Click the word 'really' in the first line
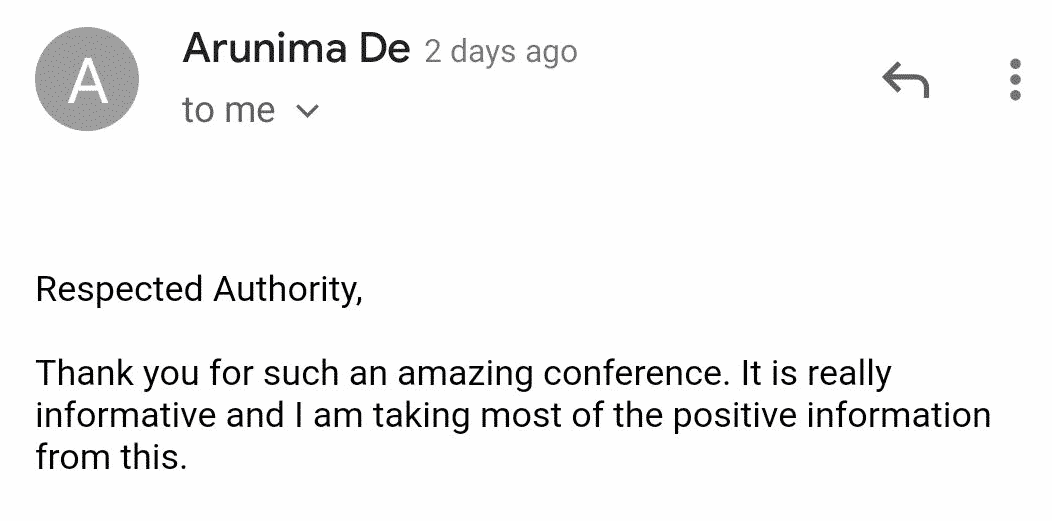Screen dimensions: 1052x521 click(x=849, y=375)
